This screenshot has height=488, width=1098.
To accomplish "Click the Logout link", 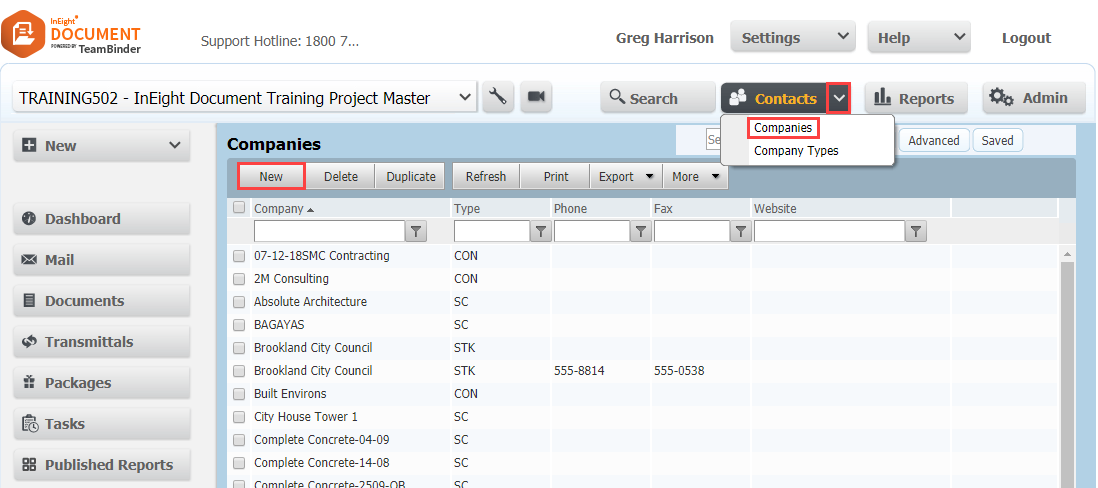I will 1026,38.
